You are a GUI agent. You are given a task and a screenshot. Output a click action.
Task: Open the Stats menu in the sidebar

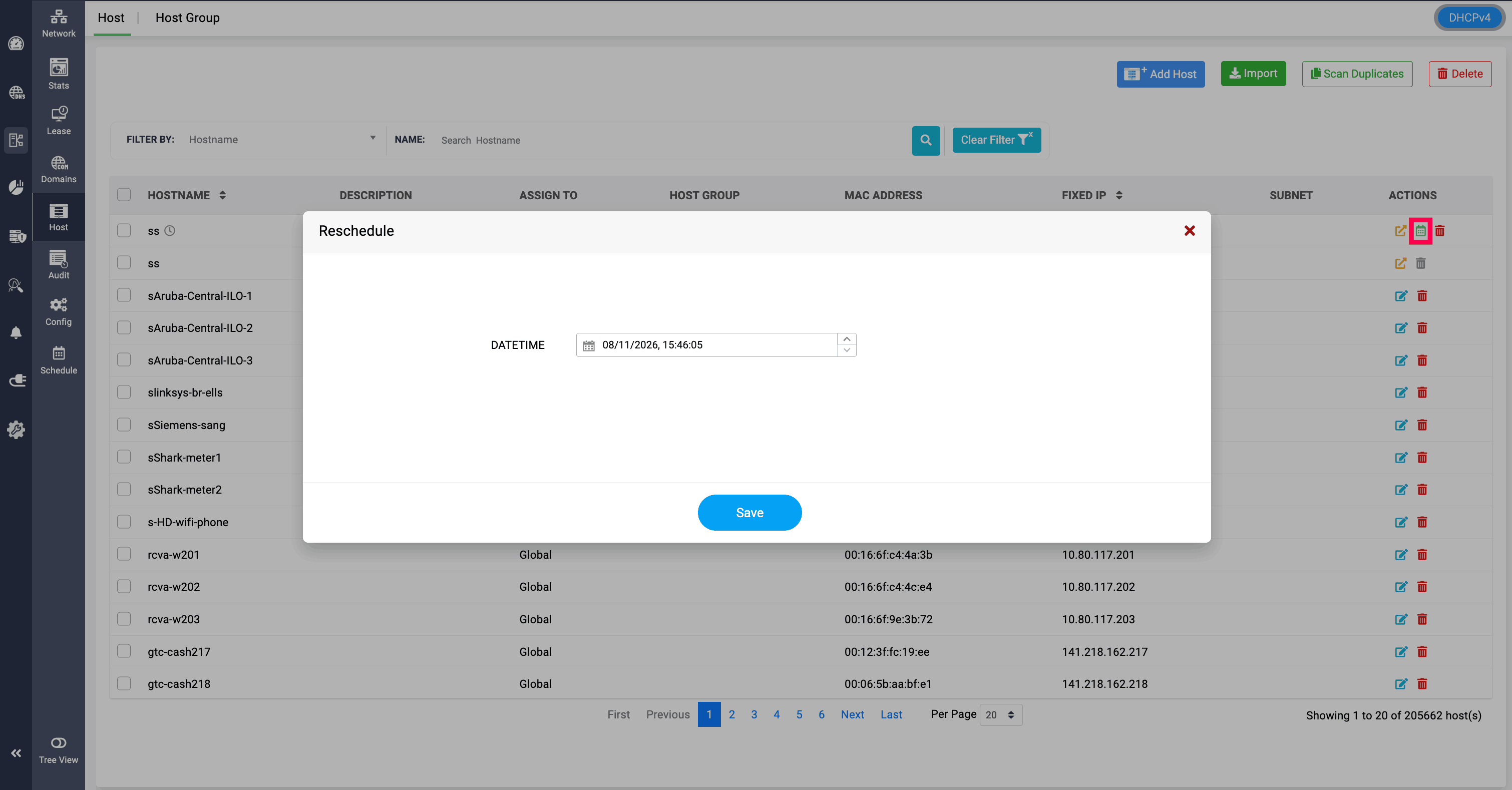[x=59, y=74]
